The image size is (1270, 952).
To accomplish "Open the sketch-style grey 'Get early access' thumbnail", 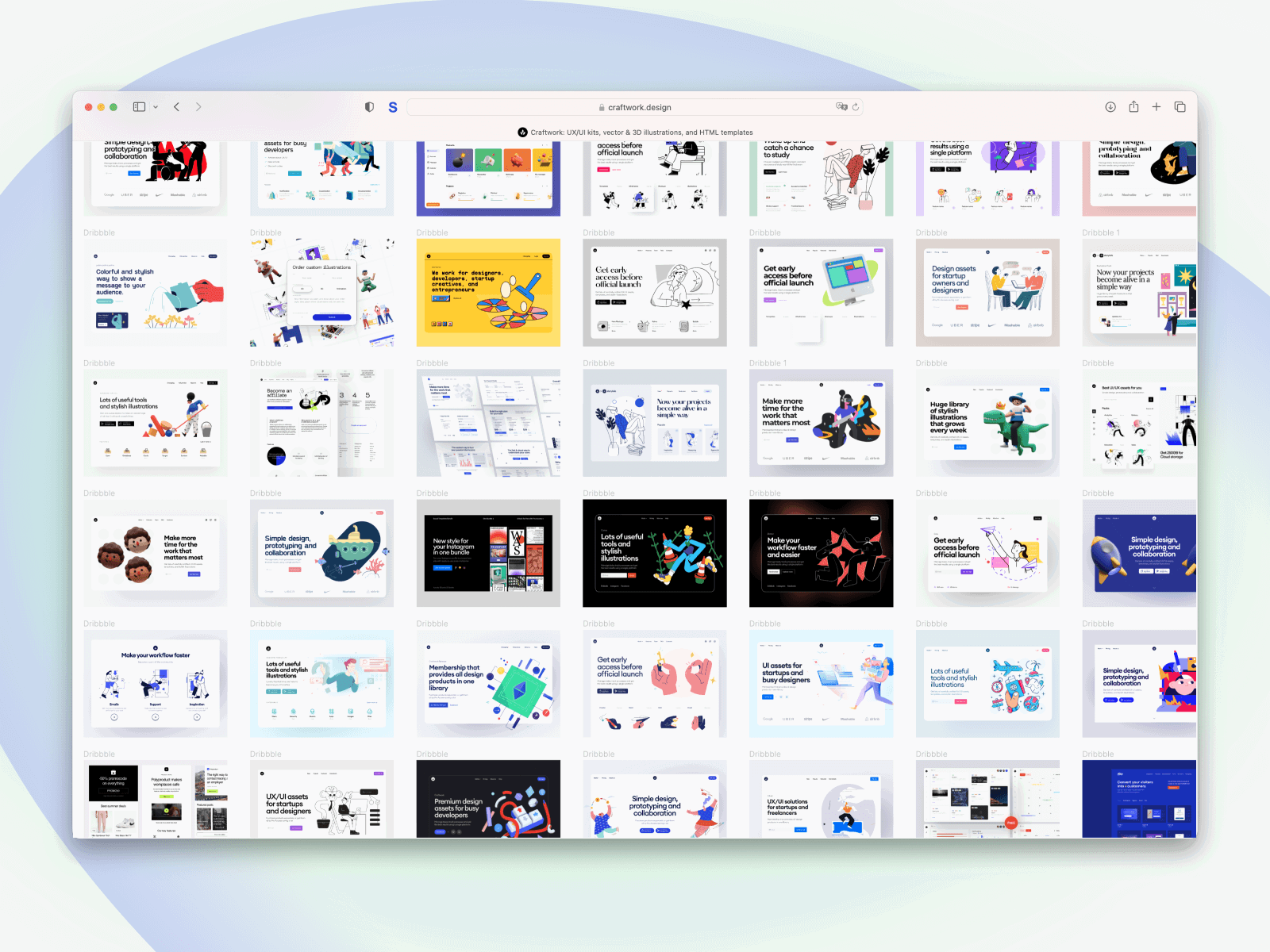I will pyautogui.click(x=655, y=293).
